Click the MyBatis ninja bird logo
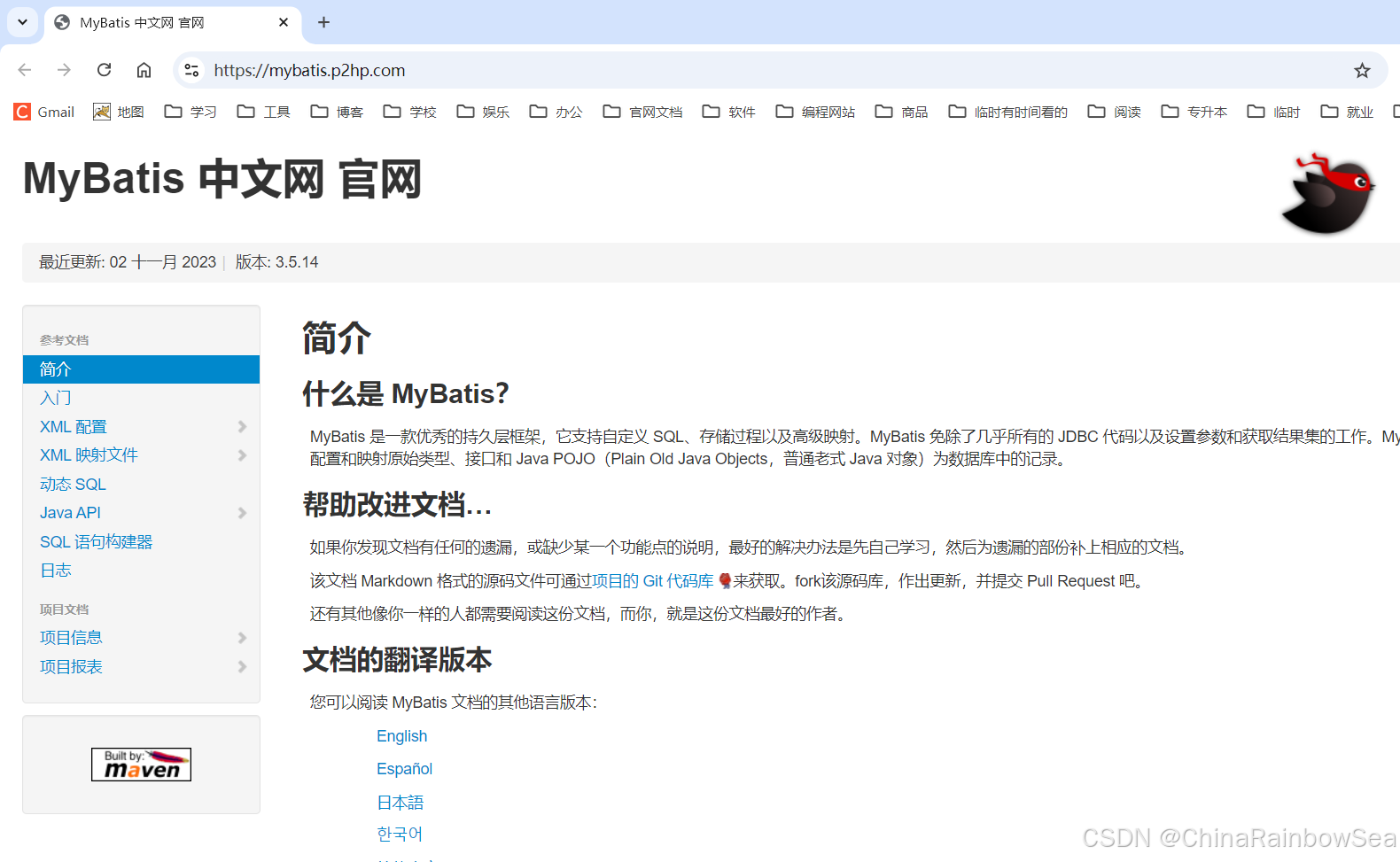The height and width of the screenshot is (862, 1400). (1327, 194)
